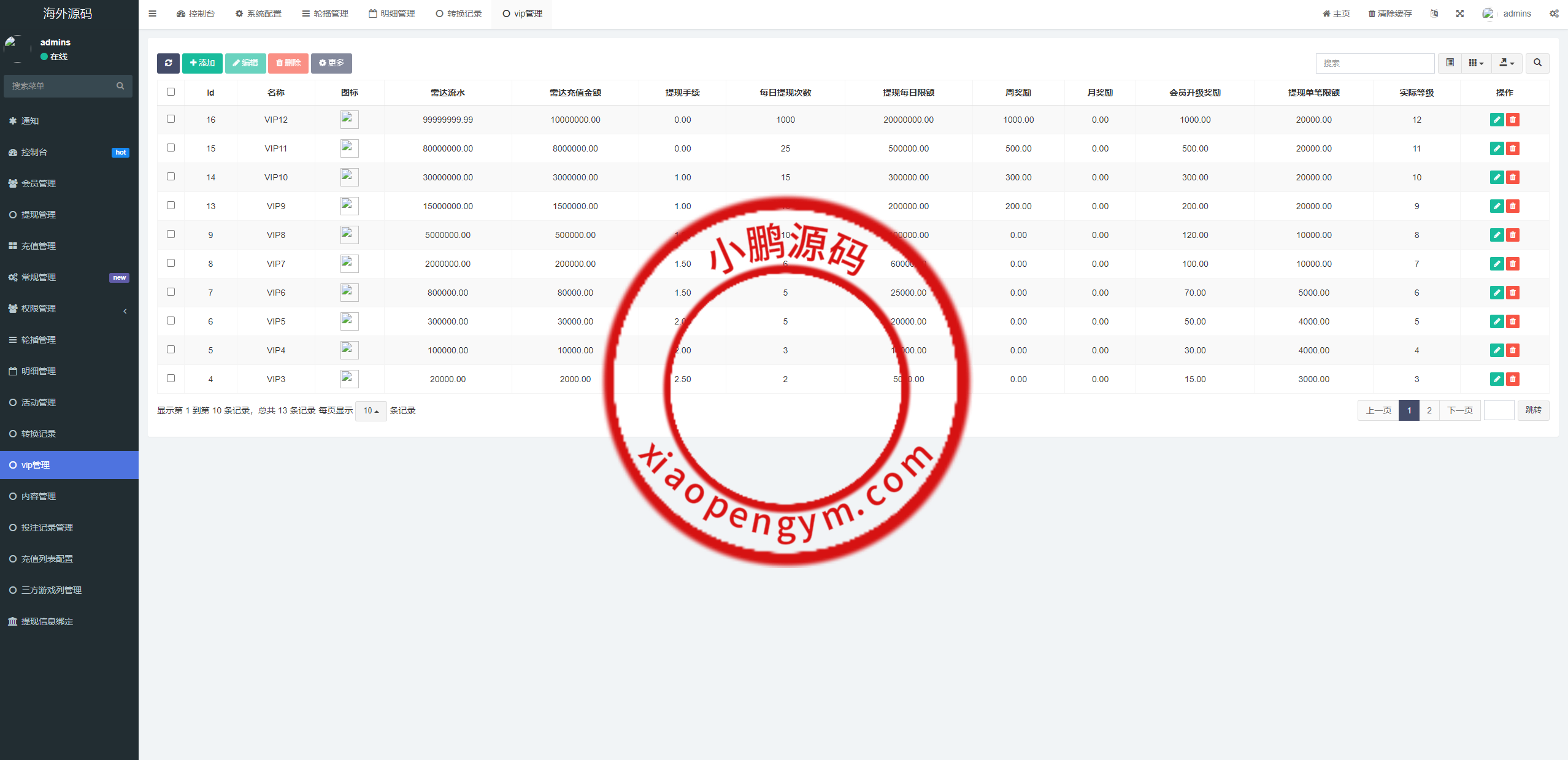The height and width of the screenshot is (760, 1568).
Task: Go to page 2 of records
Action: pyautogui.click(x=1429, y=410)
